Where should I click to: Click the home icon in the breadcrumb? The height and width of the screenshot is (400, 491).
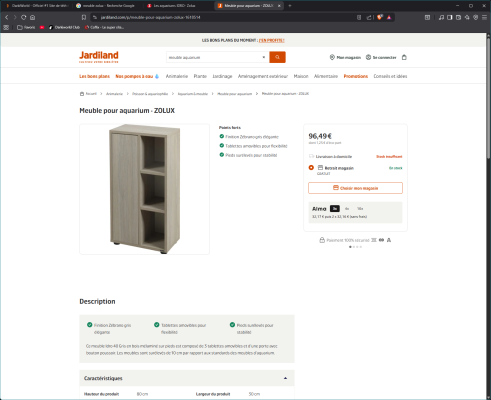tap(82, 94)
